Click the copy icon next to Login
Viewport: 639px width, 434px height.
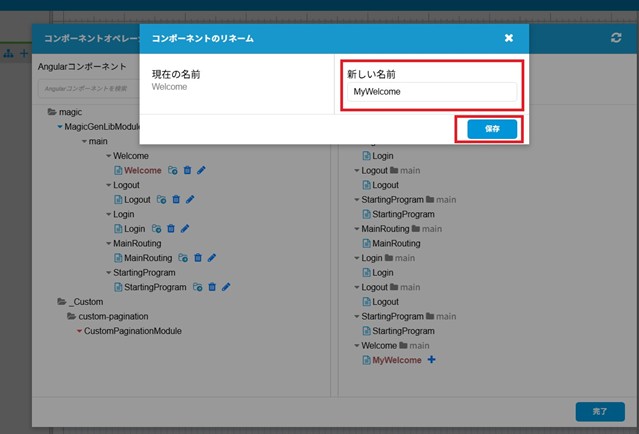click(157, 229)
